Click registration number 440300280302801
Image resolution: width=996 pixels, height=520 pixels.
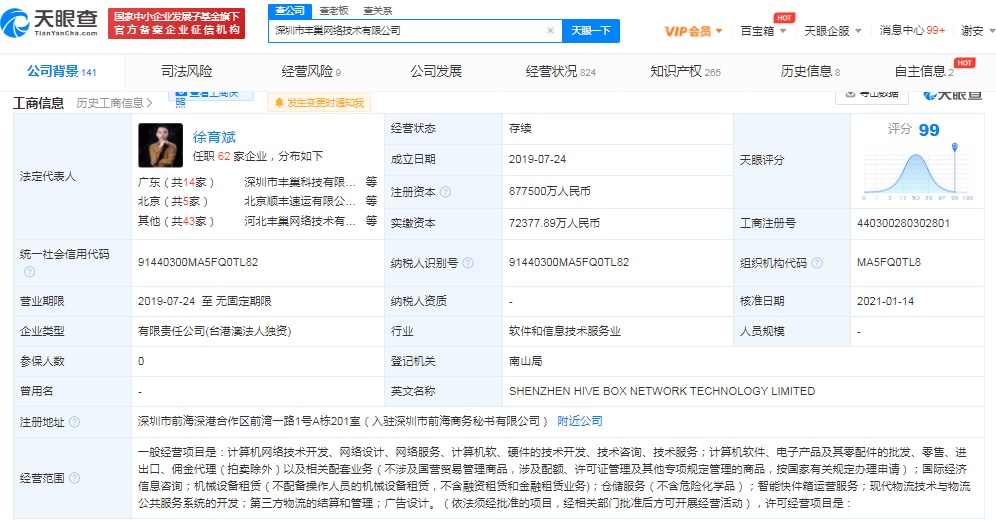[x=903, y=223]
